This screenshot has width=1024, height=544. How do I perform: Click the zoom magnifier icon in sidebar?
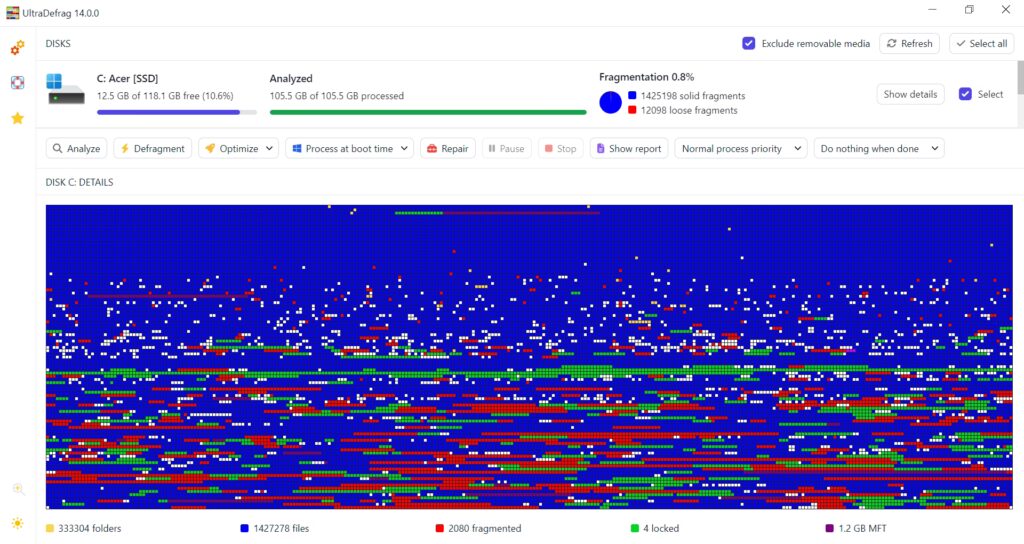point(18,489)
